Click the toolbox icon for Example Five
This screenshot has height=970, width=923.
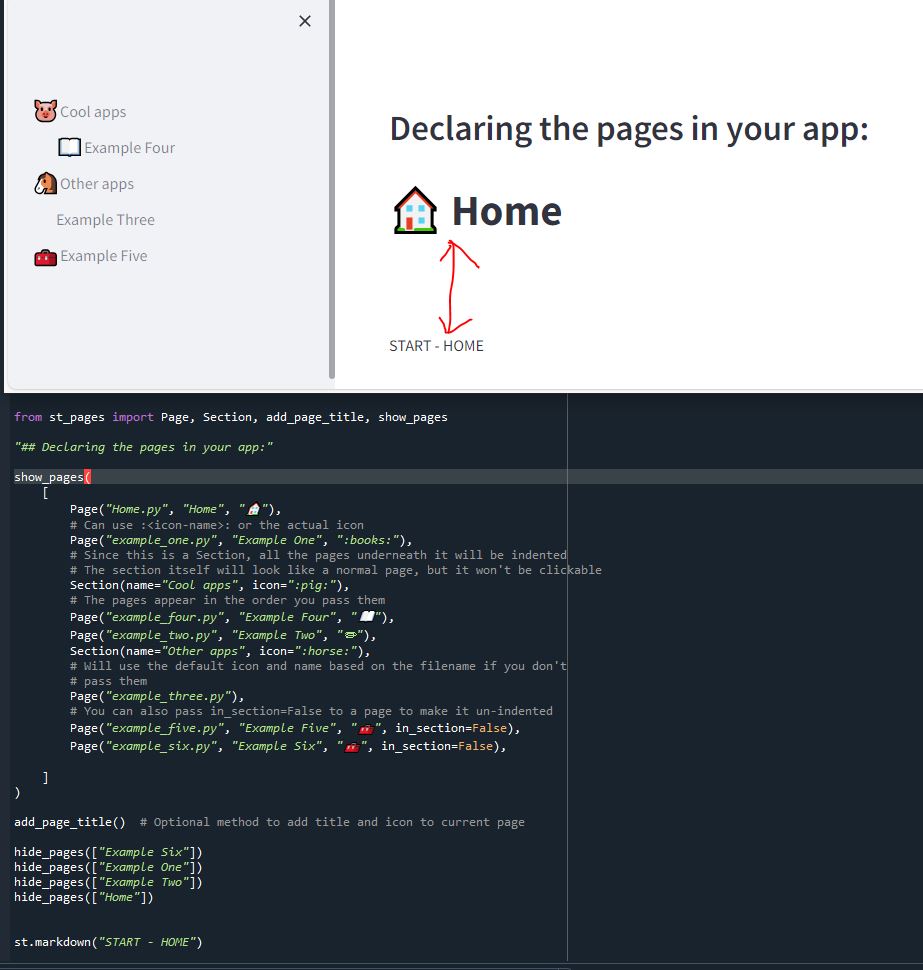[44, 256]
